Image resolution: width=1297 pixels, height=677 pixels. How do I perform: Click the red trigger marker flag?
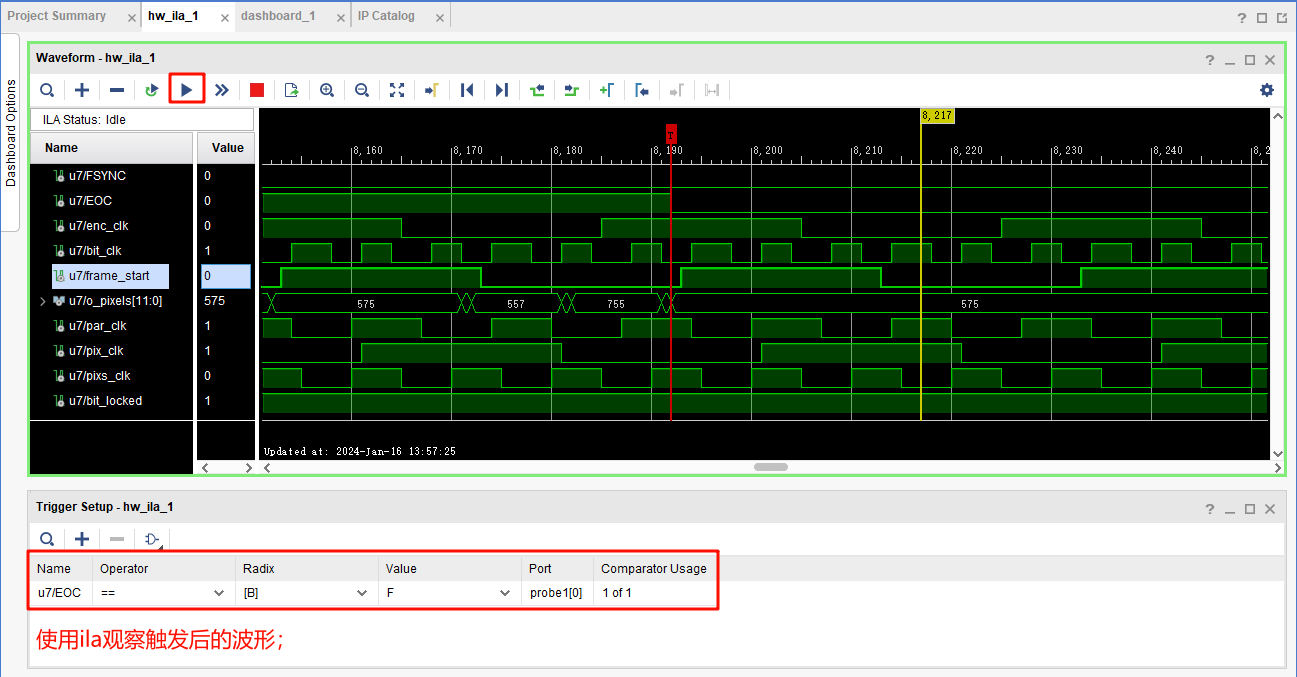(x=671, y=132)
